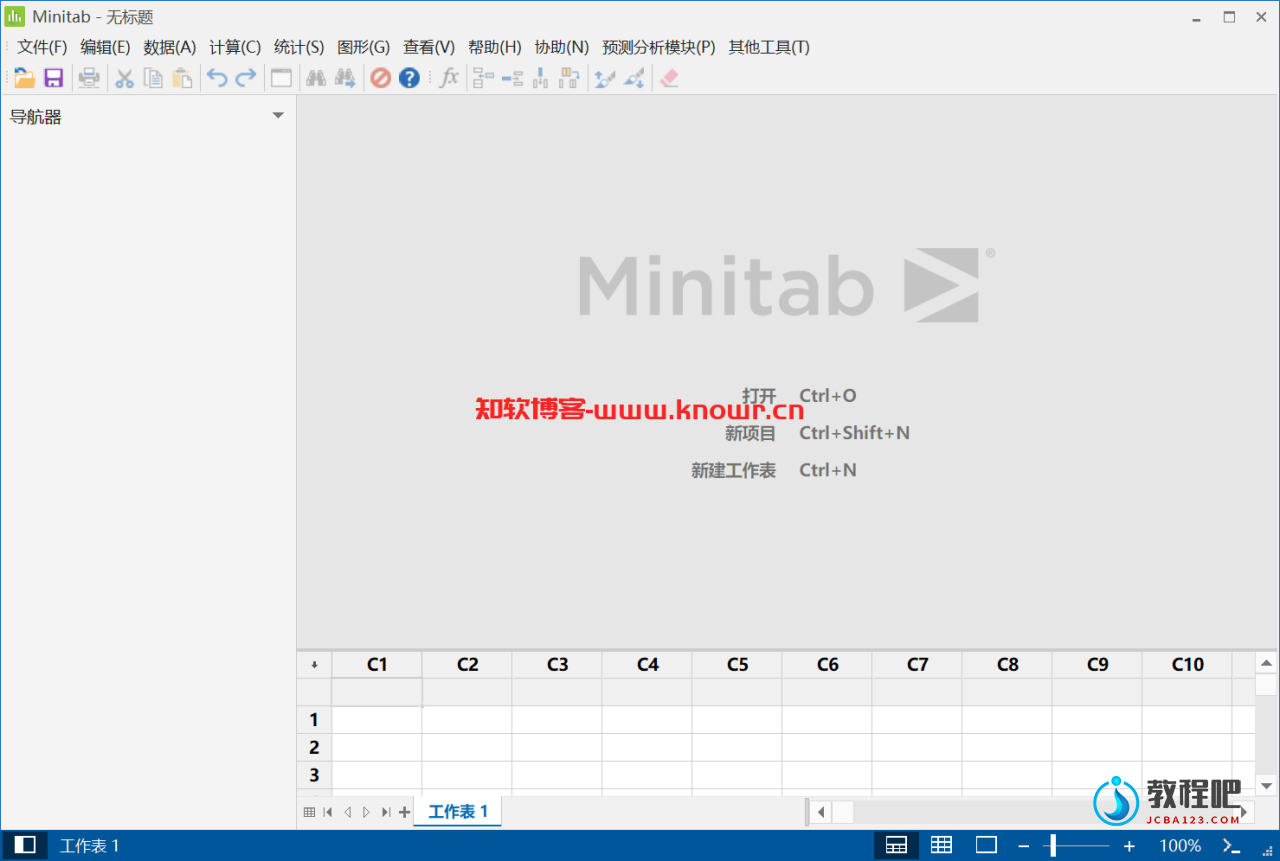Image resolution: width=1280 pixels, height=861 pixels.
Task: Open the 计算(C) menu
Action: click(x=235, y=47)
